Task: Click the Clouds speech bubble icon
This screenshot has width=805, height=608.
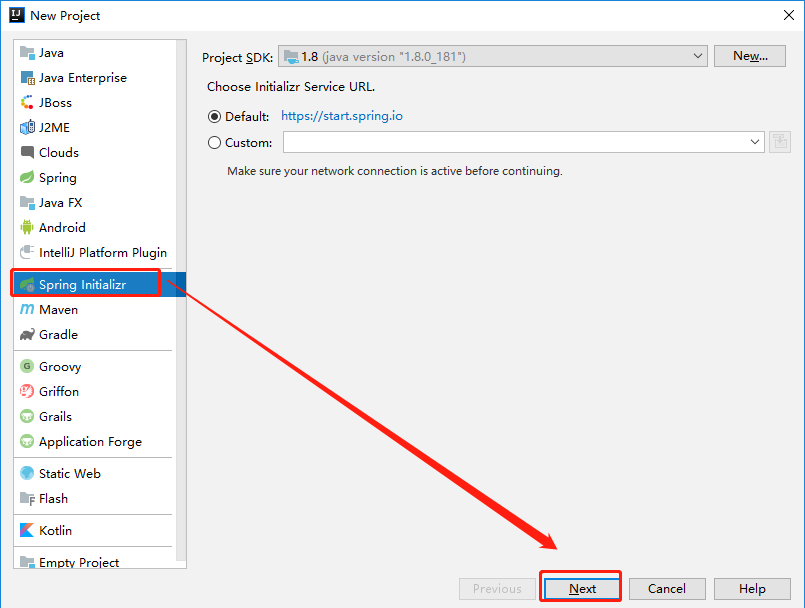Action: click(x=27, y=153)
